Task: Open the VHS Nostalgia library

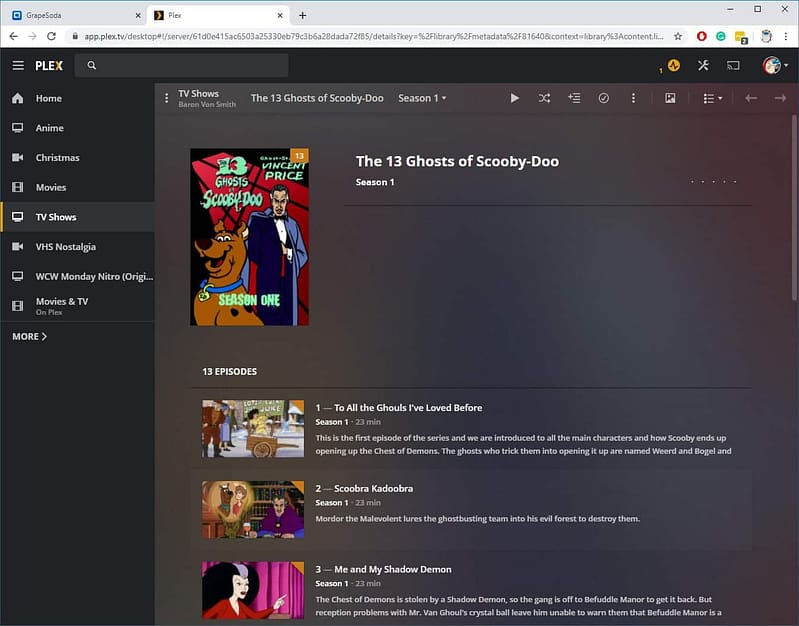Action: point(77,247)
